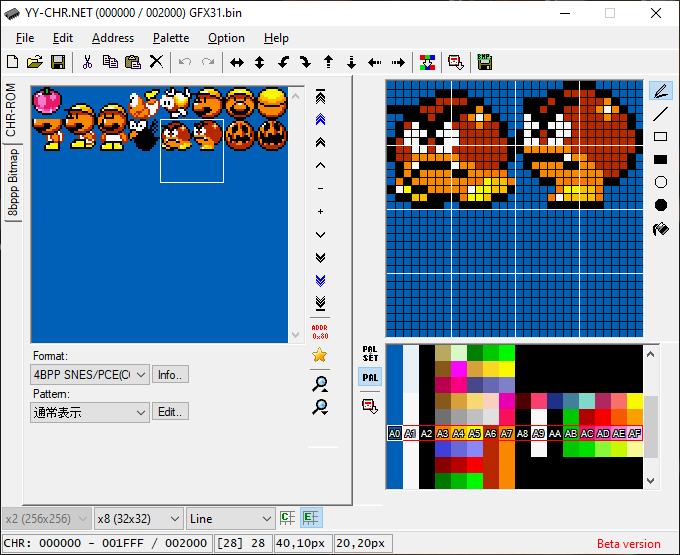Toggle the E grid display button
Viewport: 680px width, 555px height.
311,518
